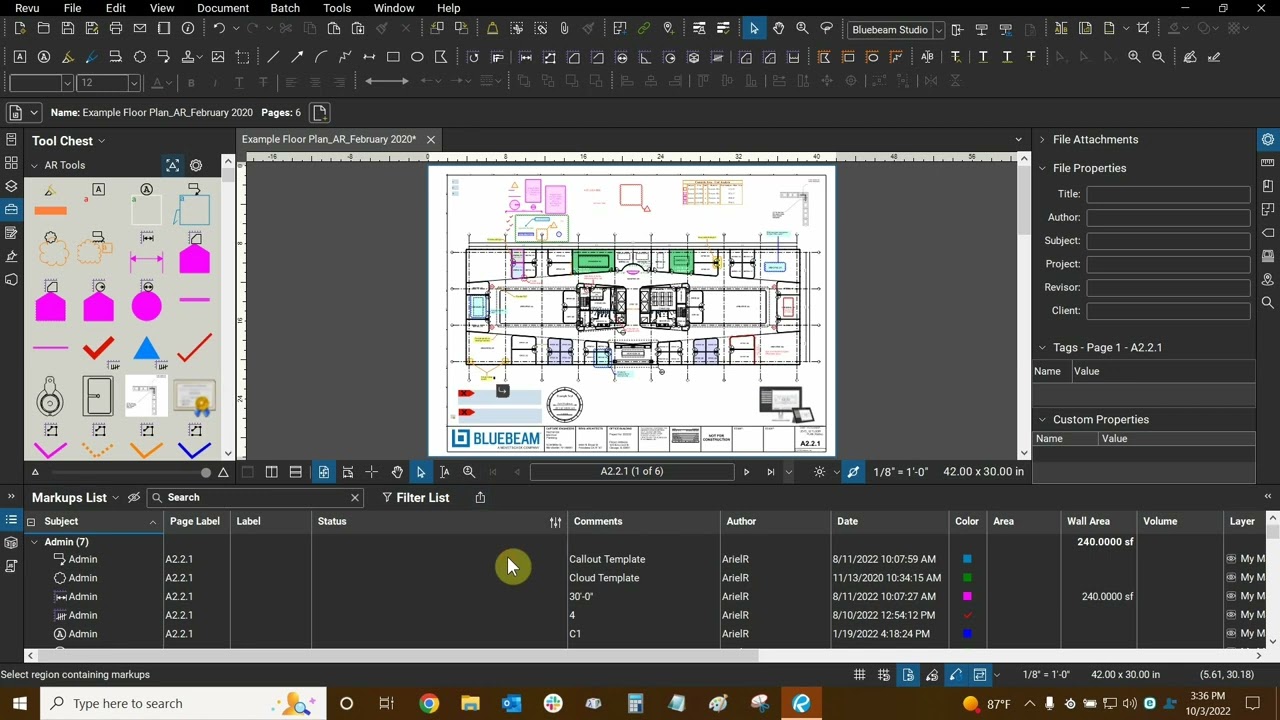
Task: Select the Cloud markup tool
Action: 140,57
